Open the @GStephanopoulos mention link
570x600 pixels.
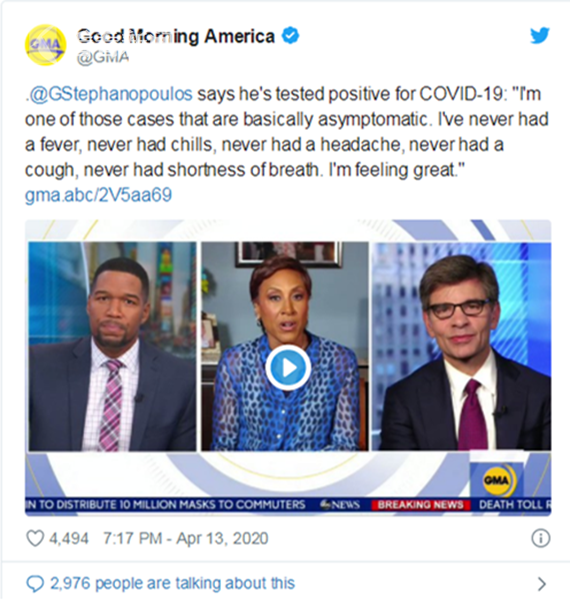pos(109,94)
